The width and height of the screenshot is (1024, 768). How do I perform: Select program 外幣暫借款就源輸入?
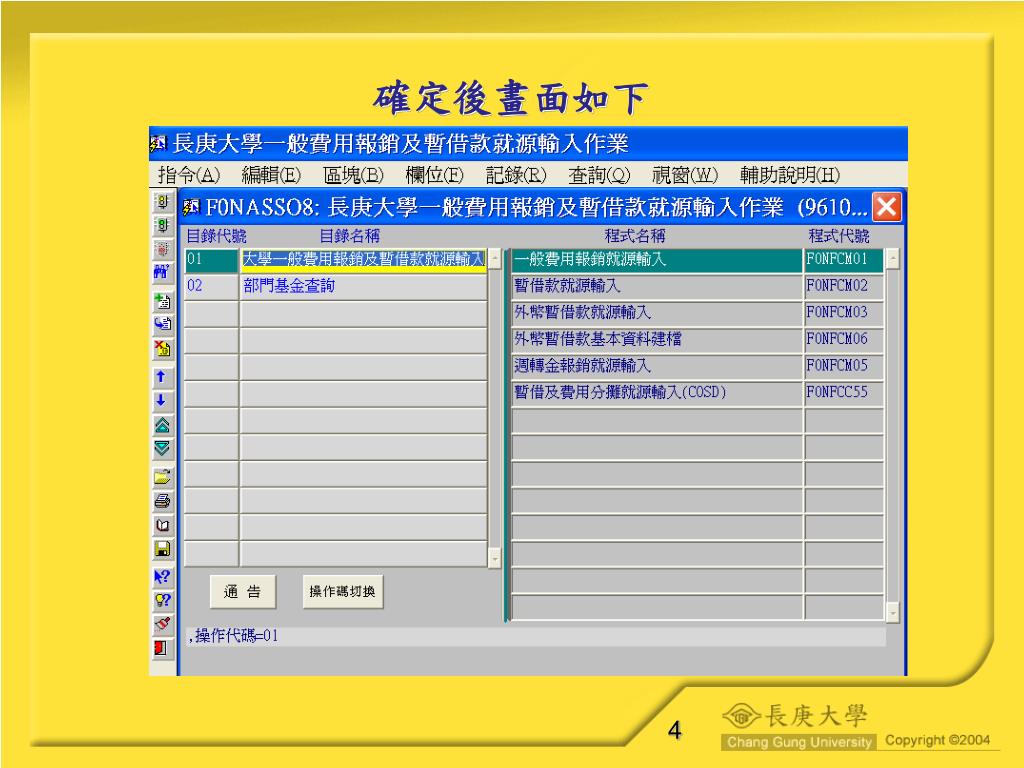[x=656, y=313]
